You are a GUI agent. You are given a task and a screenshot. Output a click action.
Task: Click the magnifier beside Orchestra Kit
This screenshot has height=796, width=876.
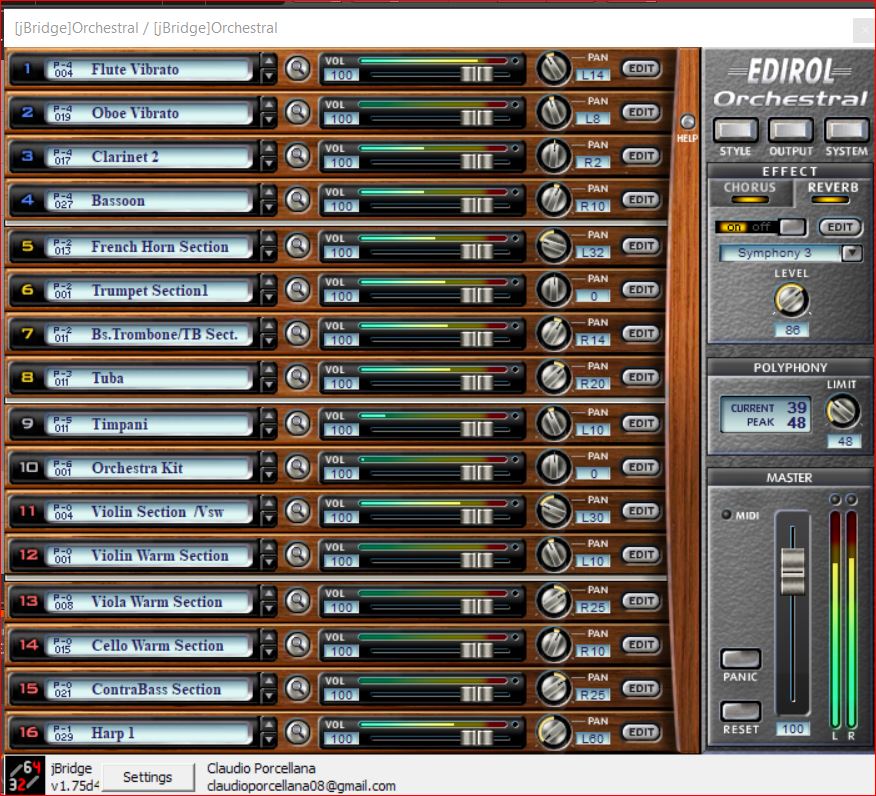click(298, 467)
